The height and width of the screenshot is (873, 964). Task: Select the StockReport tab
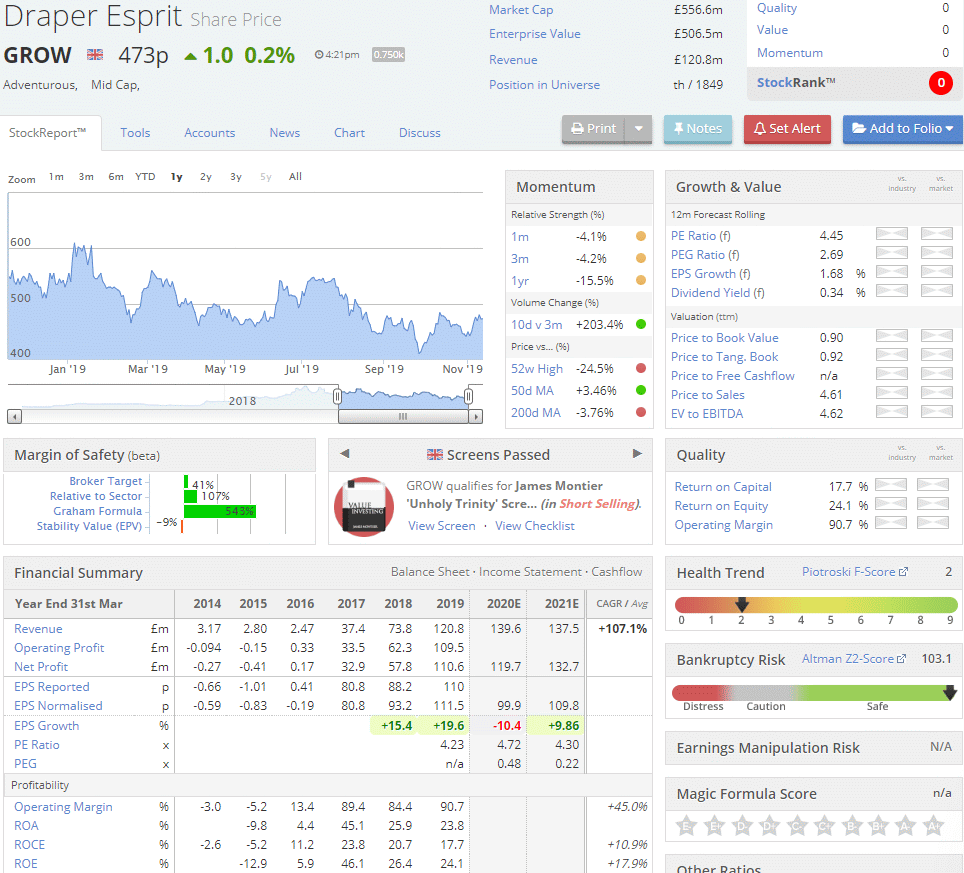pos(47,132)
